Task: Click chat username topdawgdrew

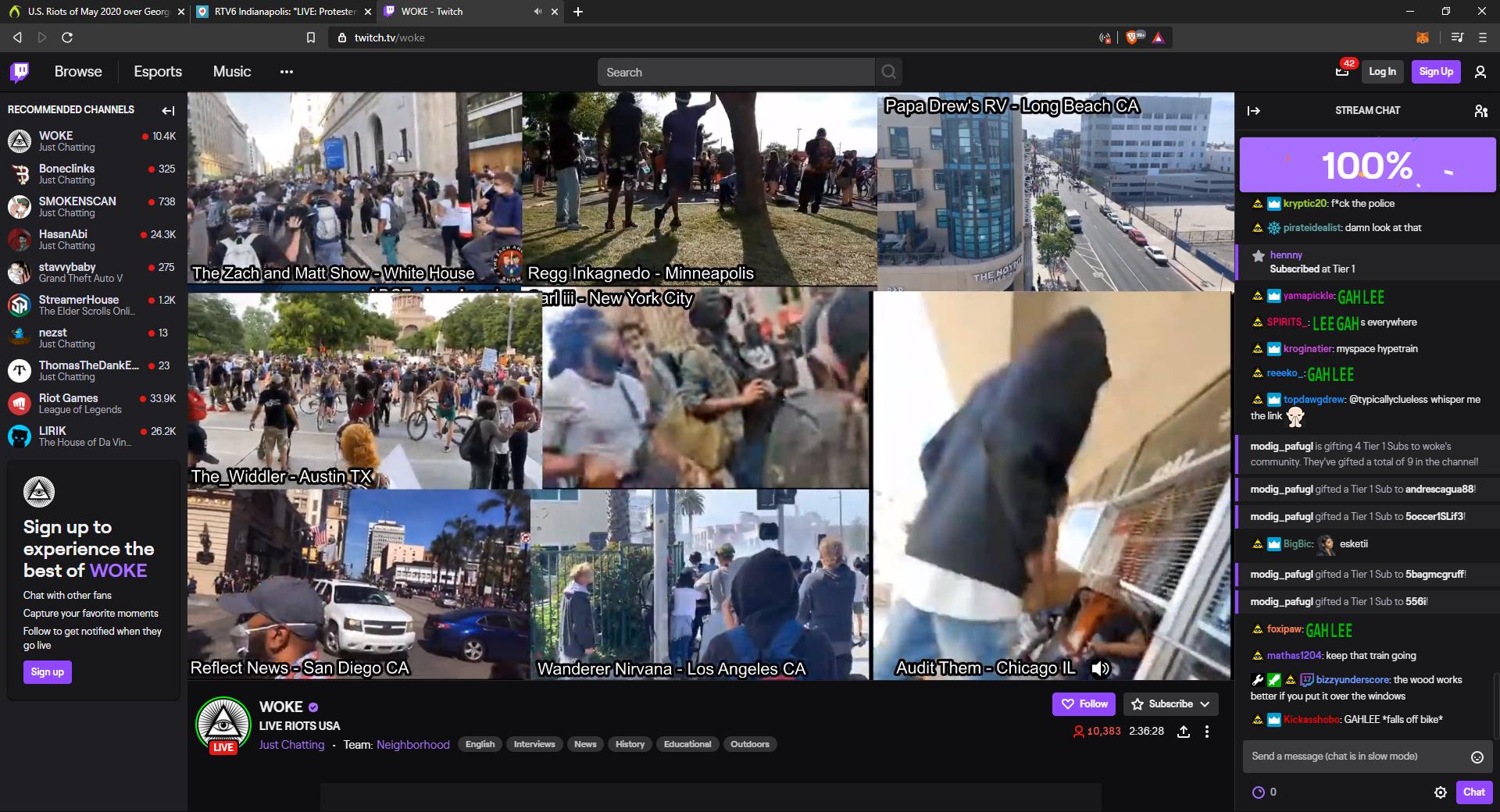Action: 1314,400
